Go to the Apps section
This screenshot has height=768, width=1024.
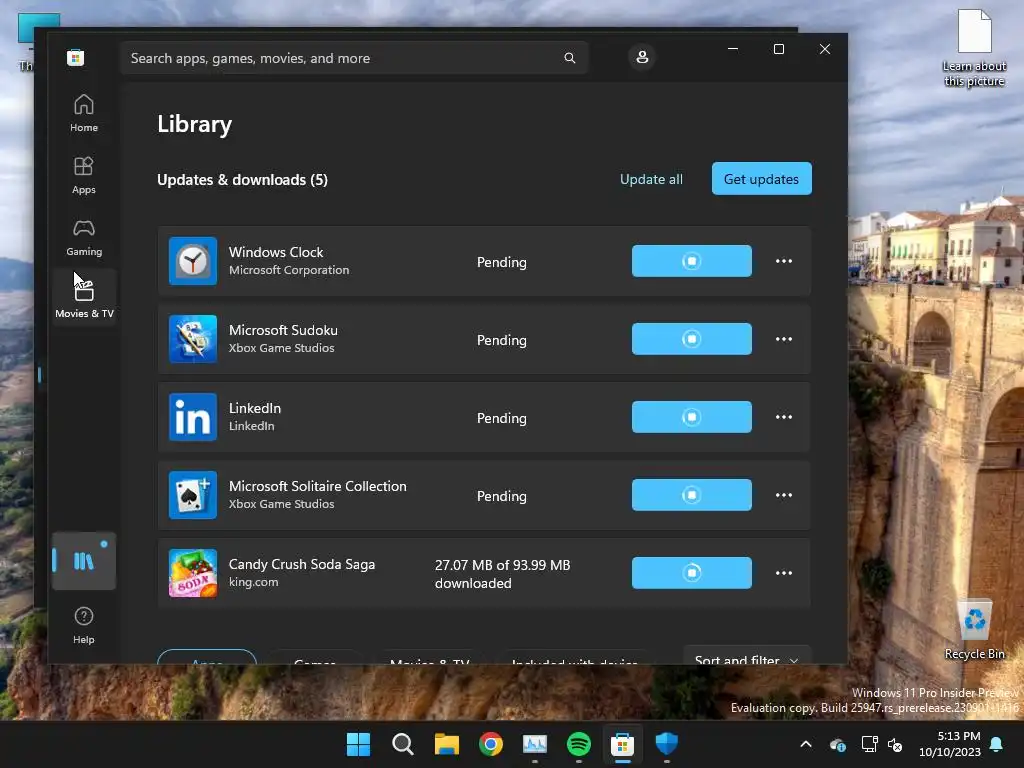coord(84,175)
